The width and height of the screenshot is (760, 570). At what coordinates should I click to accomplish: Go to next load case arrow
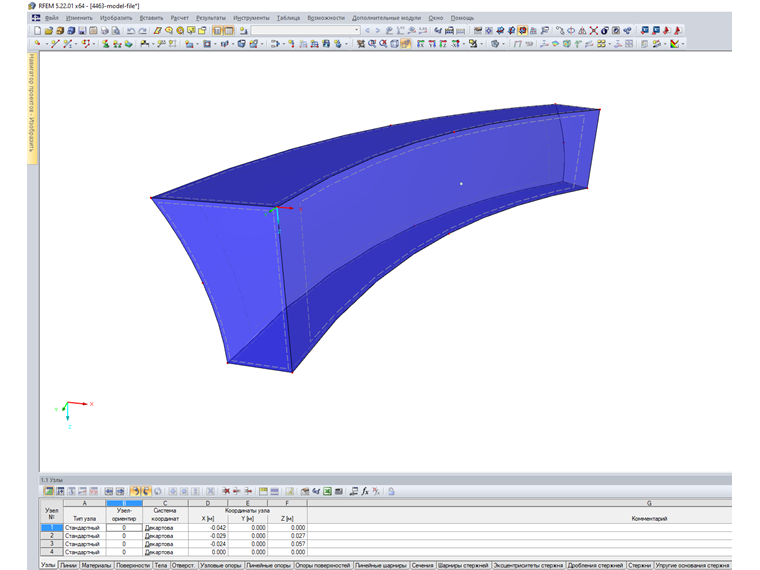378,31
